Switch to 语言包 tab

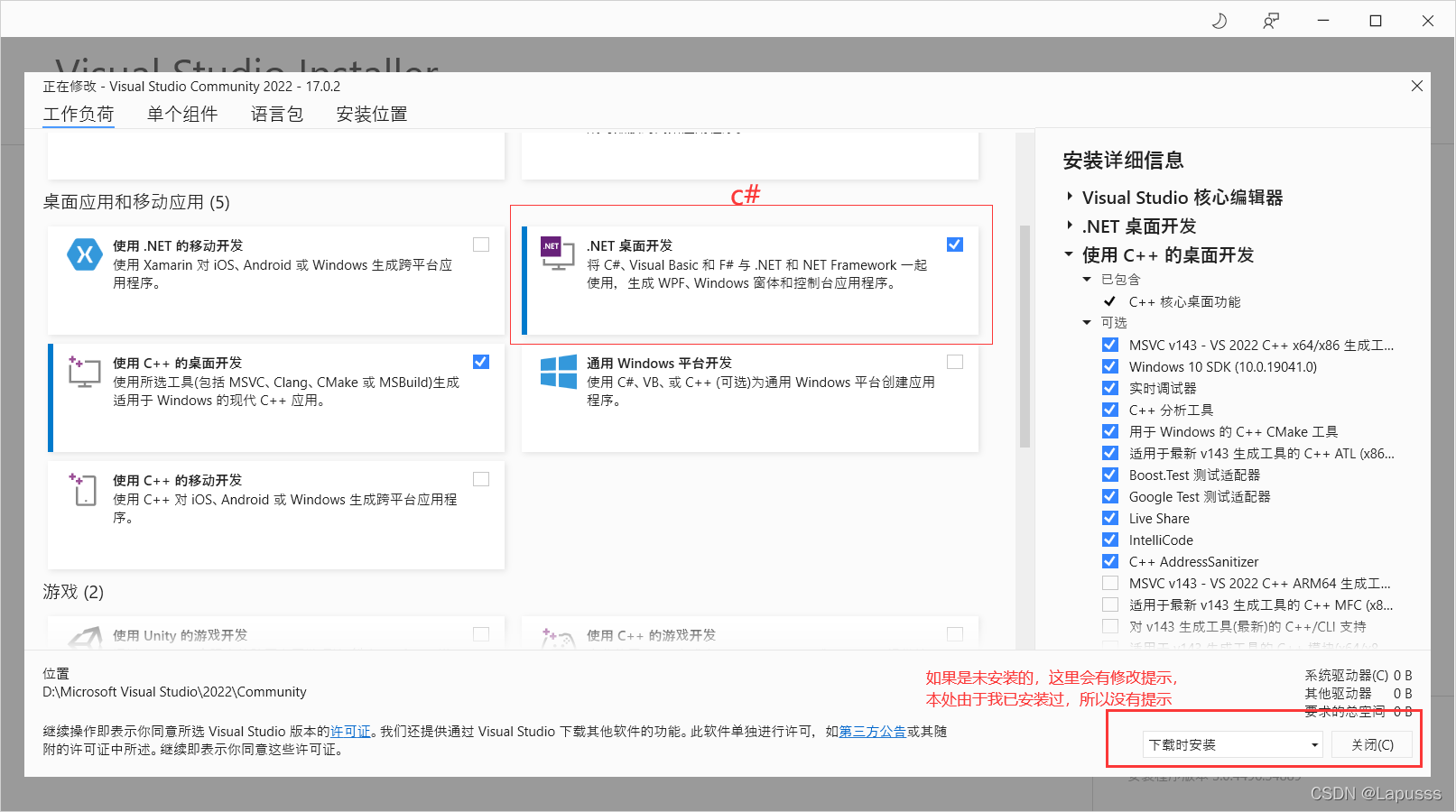(x=277, y=115)
